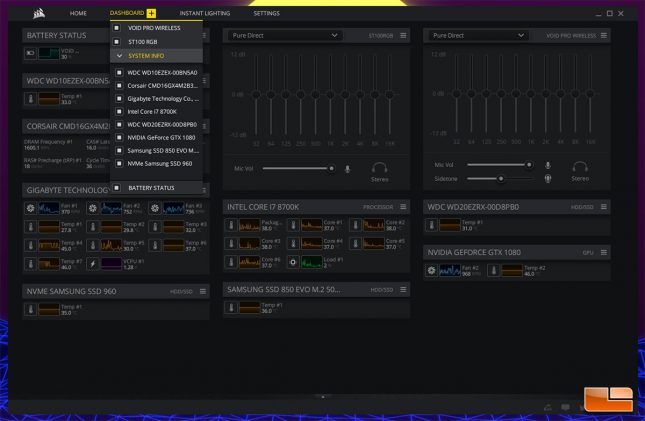This screenshot has height=421, width=645.
Task: Toggle the Intel Core i7 8700K checkbox
Action: (x=119, y=112)
